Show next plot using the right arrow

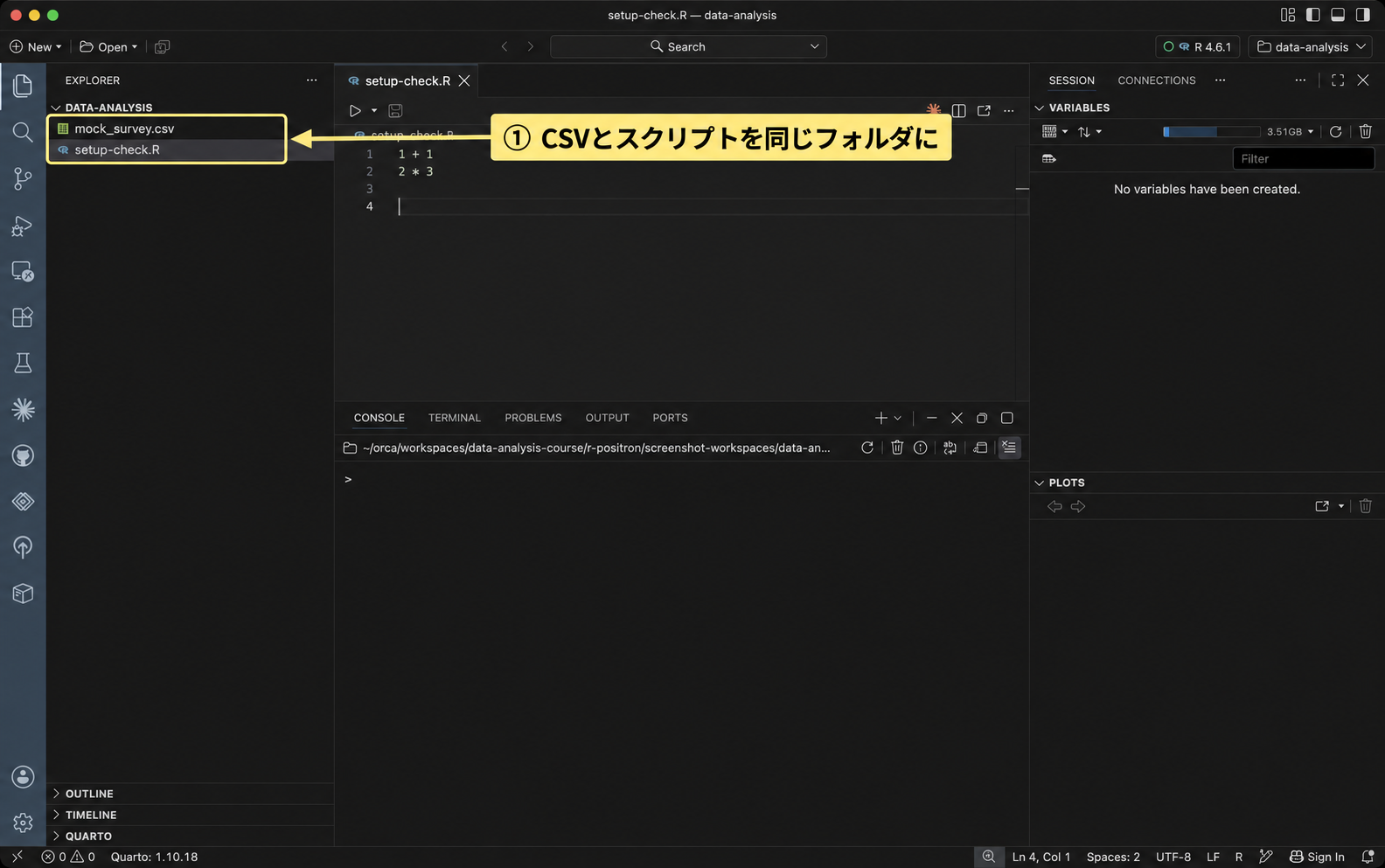click(x=1078, y=507)
